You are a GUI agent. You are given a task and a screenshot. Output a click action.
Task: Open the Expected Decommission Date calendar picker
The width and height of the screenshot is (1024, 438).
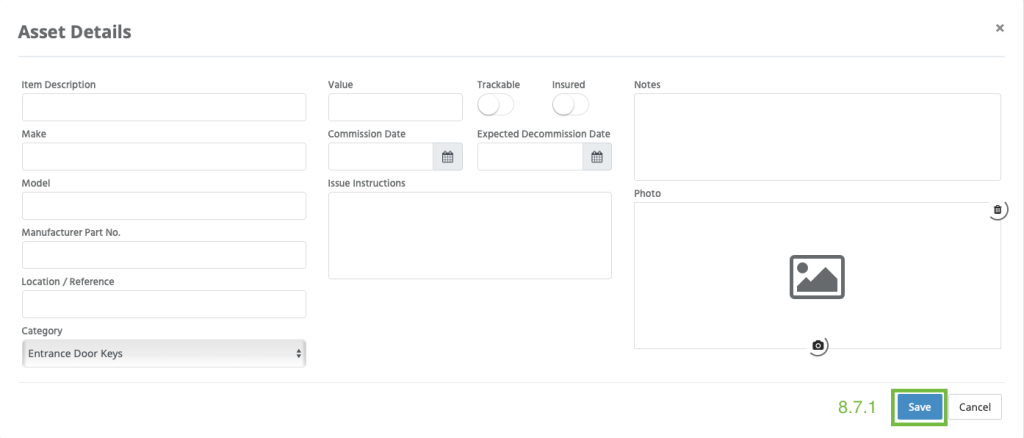[597, 157]
